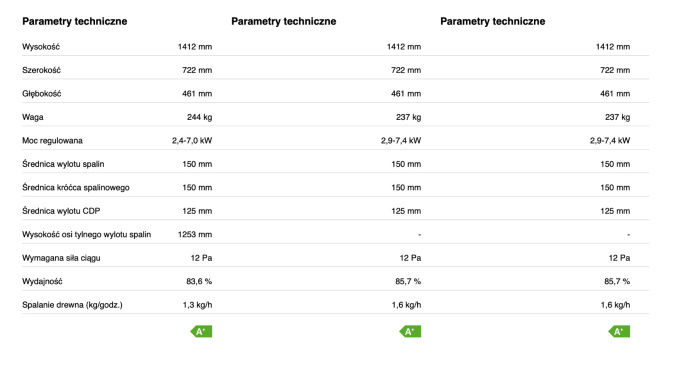Select the middle Parametry techniczne heading
The image size is (695, 367).
(284, 21)
